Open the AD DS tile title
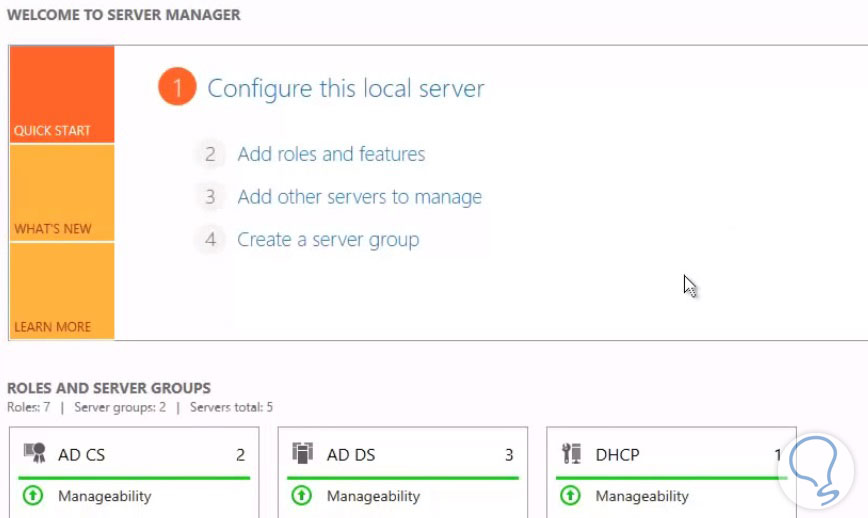The image size is (868, 518). pos(351,455)
